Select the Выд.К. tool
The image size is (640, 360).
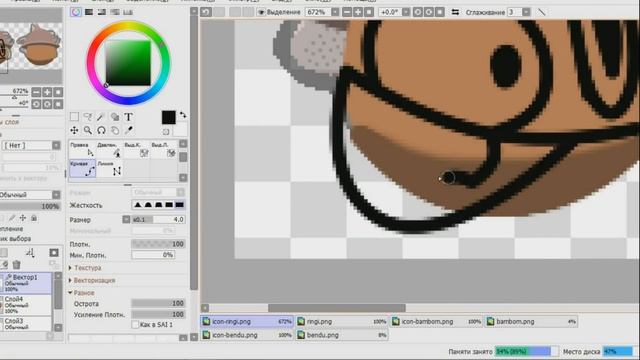[x=136, y=149]
